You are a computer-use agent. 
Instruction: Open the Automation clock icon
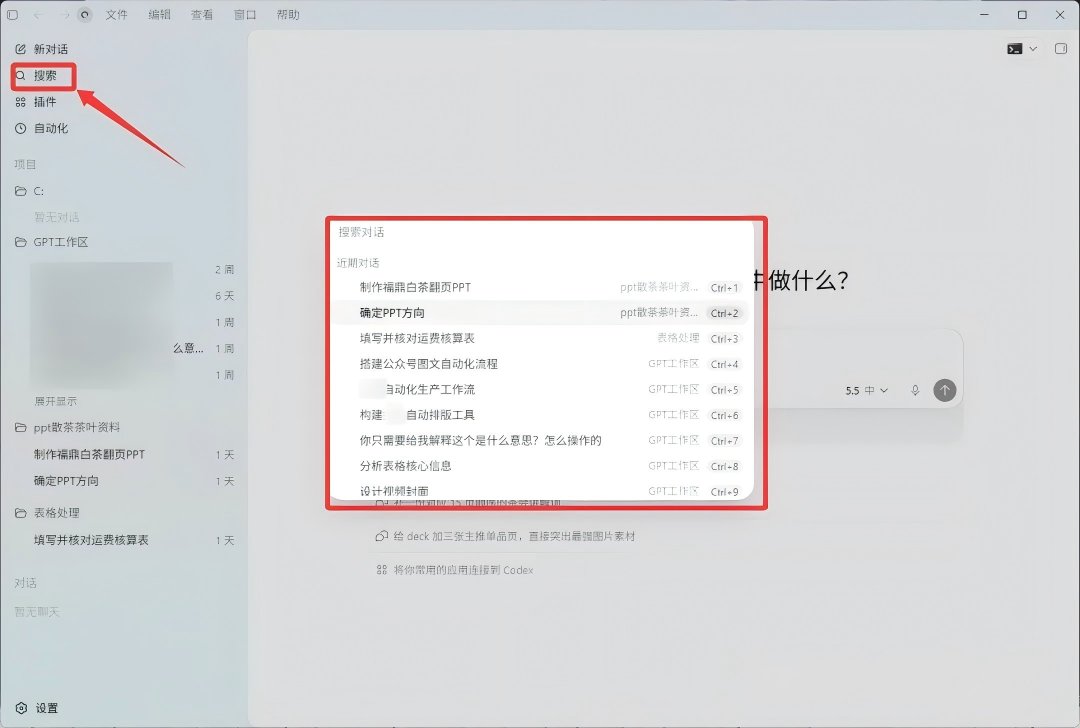[21, 128]
